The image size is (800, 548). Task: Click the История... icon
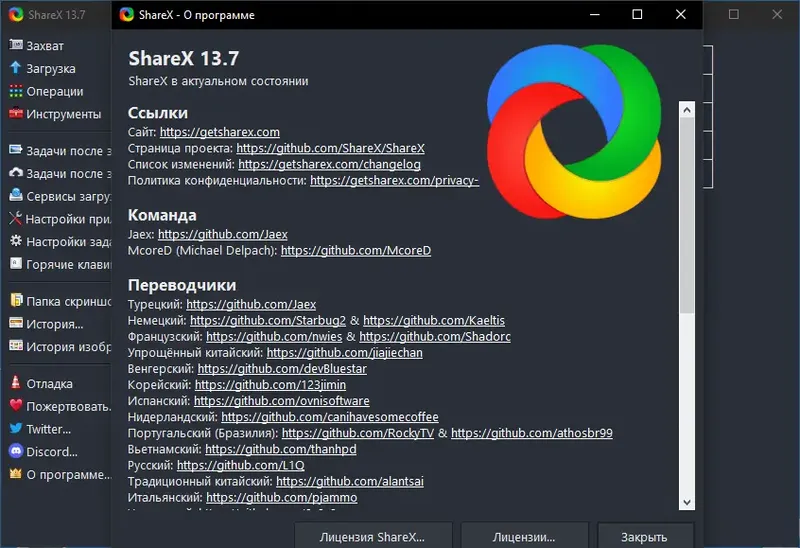click(16, 323)
